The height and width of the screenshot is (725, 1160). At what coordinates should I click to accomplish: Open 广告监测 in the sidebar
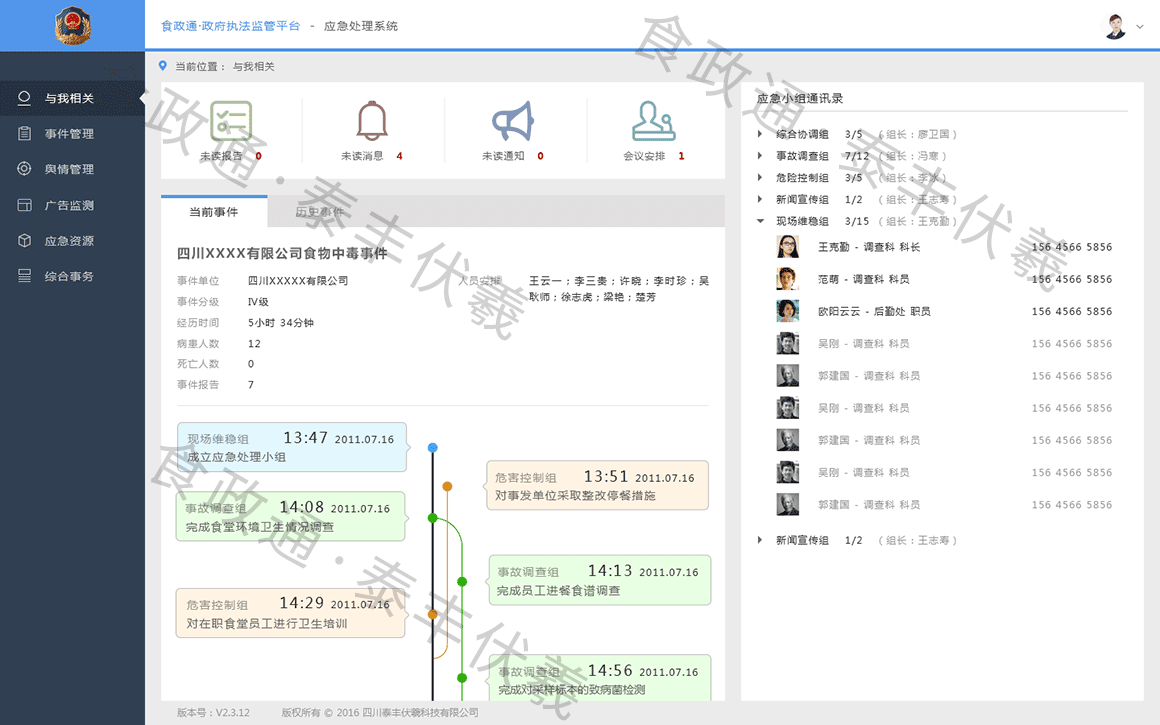[x=69, y=205]
